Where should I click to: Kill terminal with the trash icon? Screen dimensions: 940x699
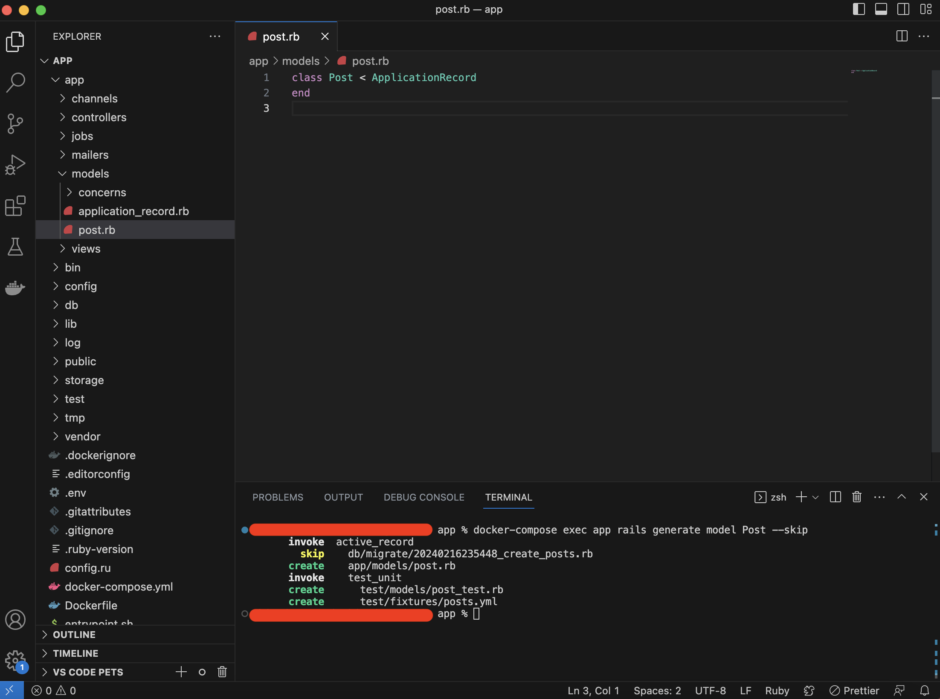pos(857,497)
